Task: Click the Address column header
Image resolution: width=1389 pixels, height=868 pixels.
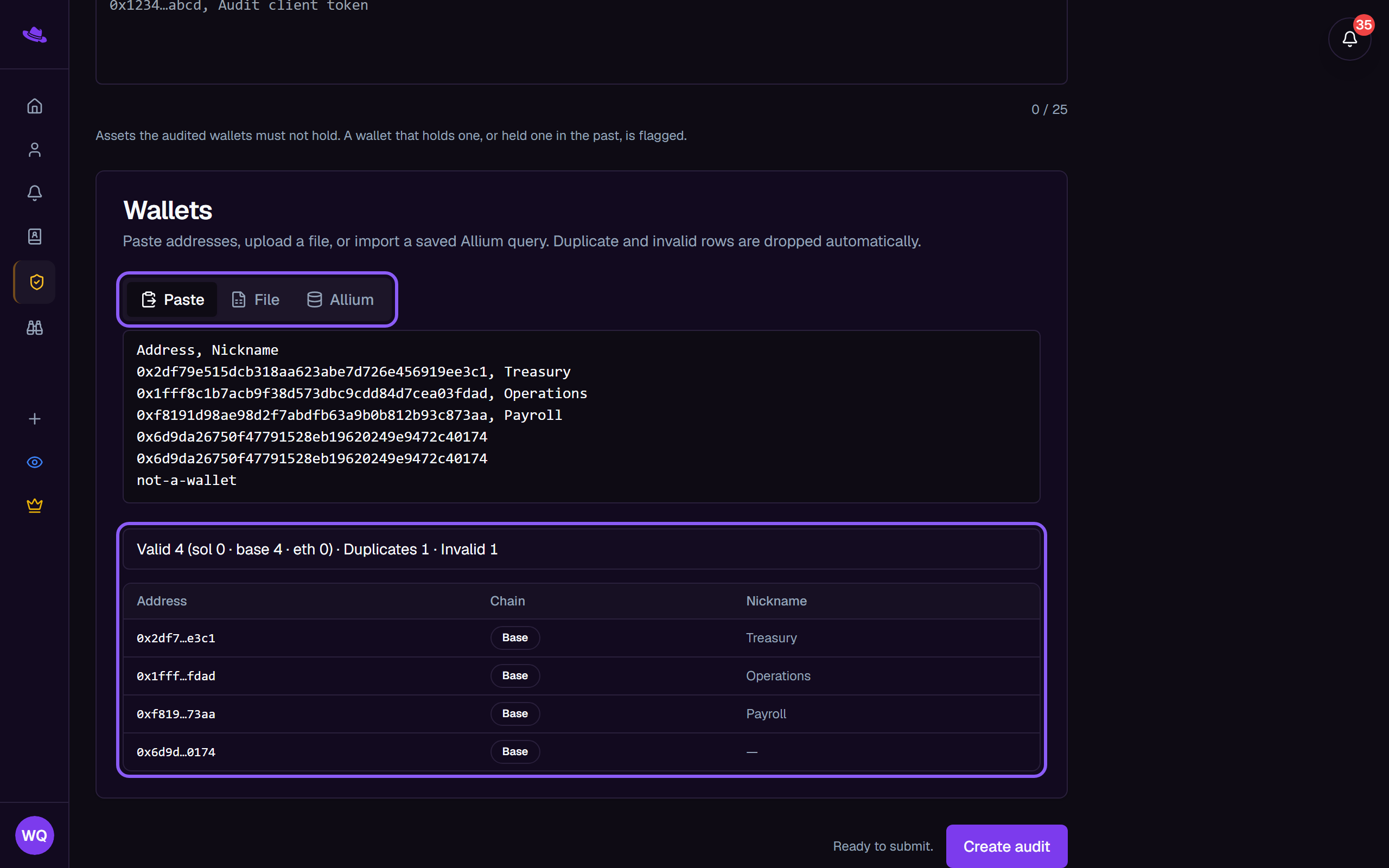Action: tap(161, 601)
